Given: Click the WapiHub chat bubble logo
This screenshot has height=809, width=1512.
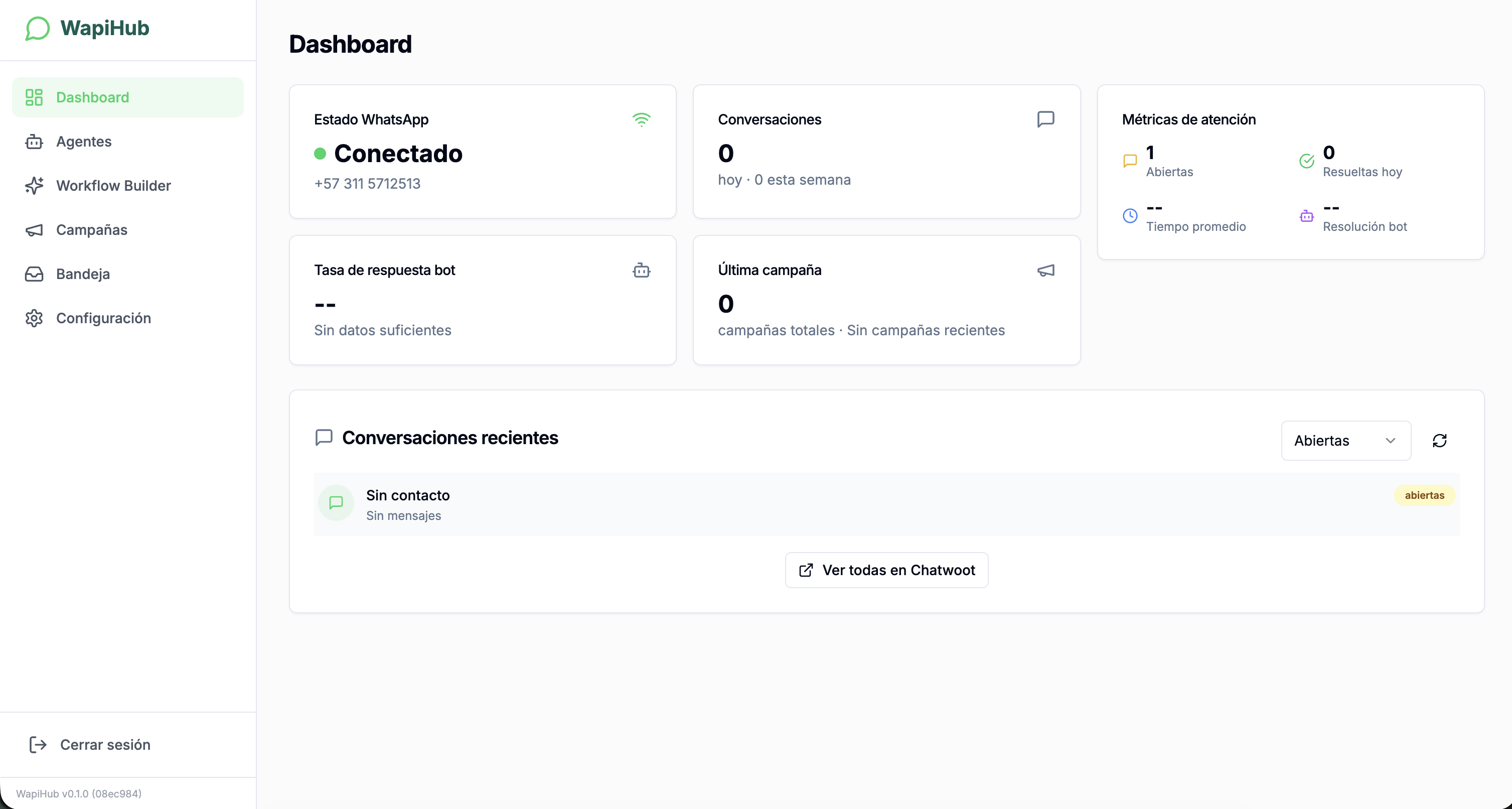Looking at the screenshot, I should 38,28.
